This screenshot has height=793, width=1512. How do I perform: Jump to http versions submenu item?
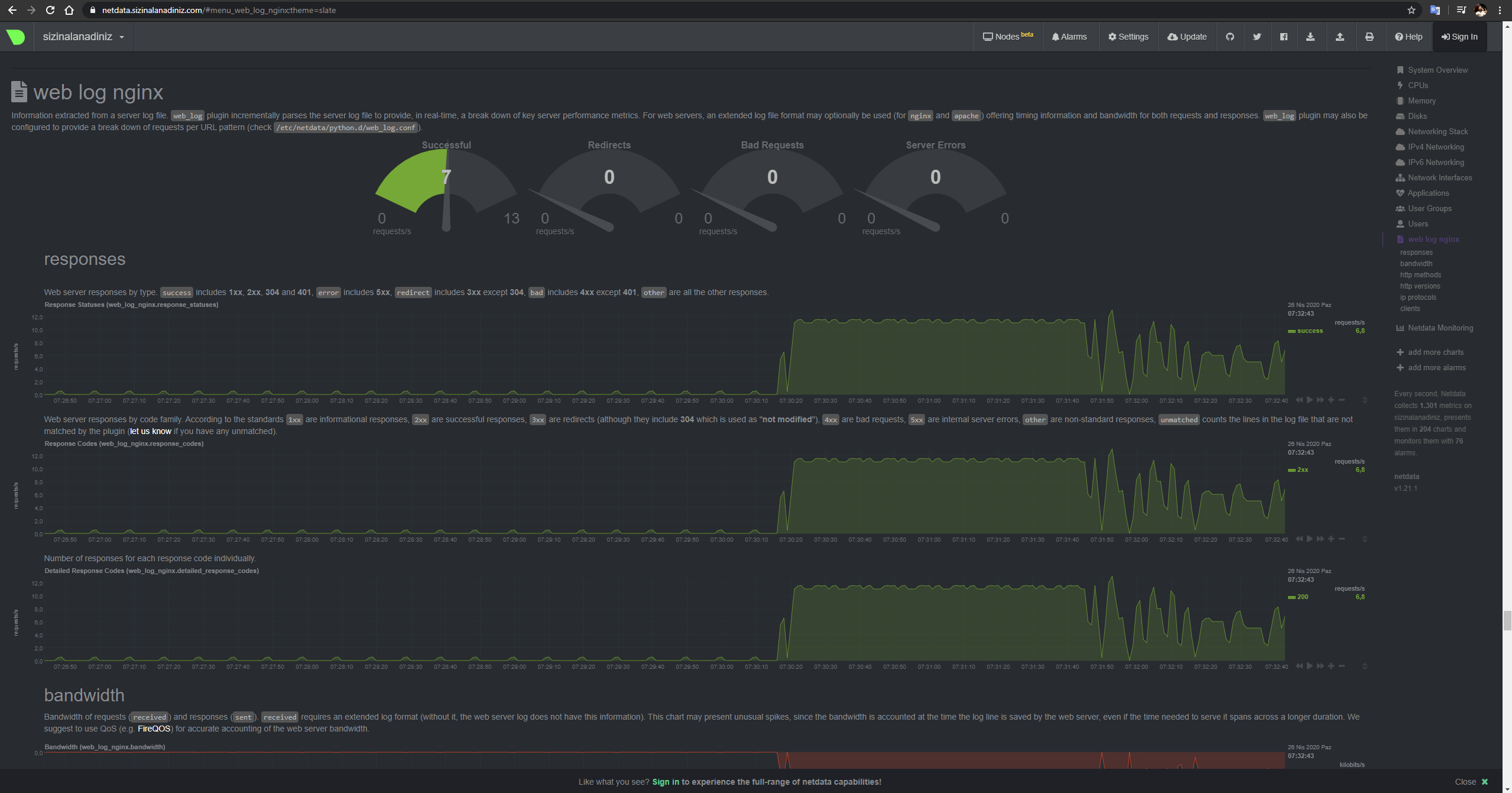tap(1420, 286)
